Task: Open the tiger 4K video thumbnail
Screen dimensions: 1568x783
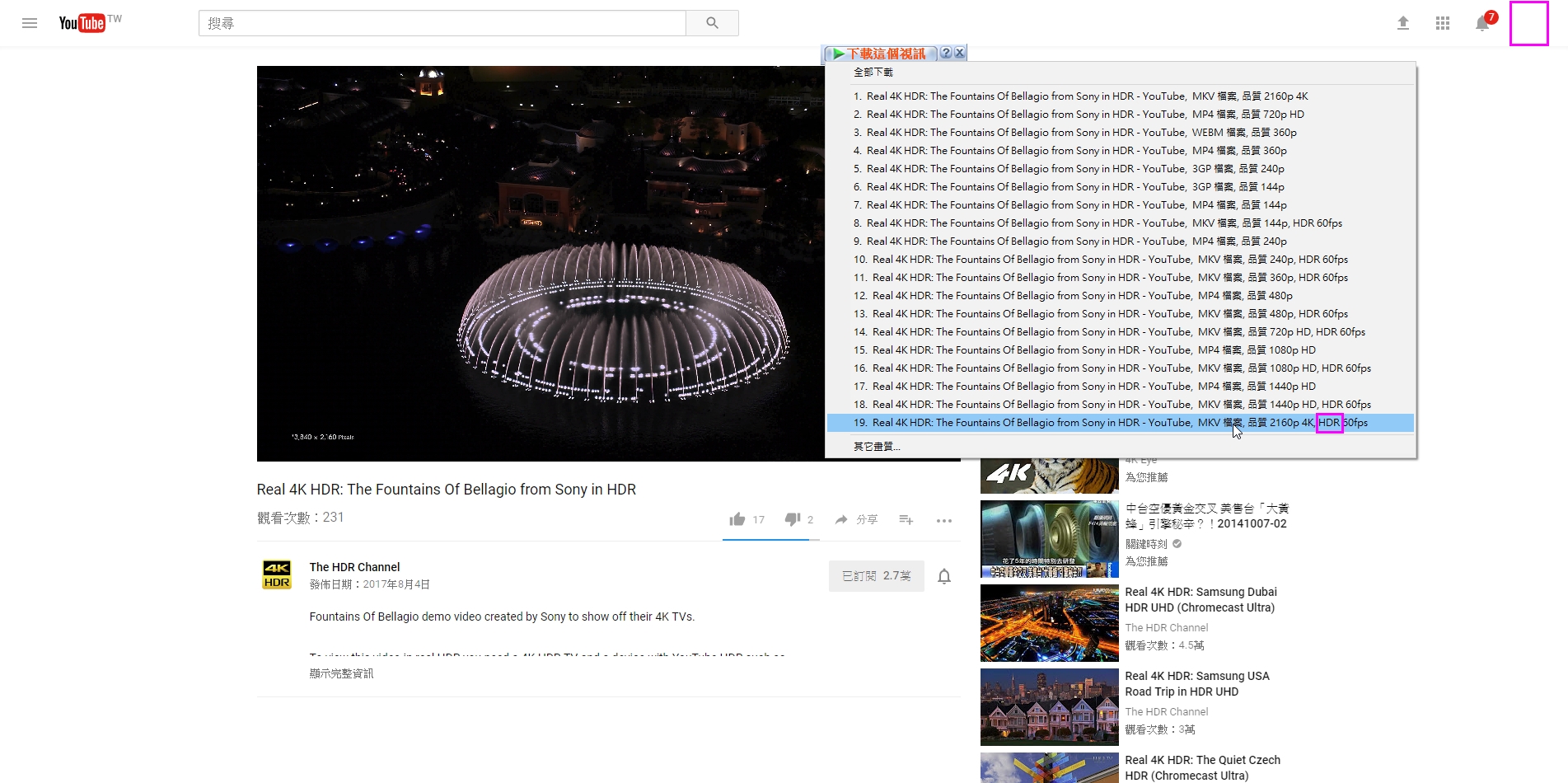Action: [1050, 476]
